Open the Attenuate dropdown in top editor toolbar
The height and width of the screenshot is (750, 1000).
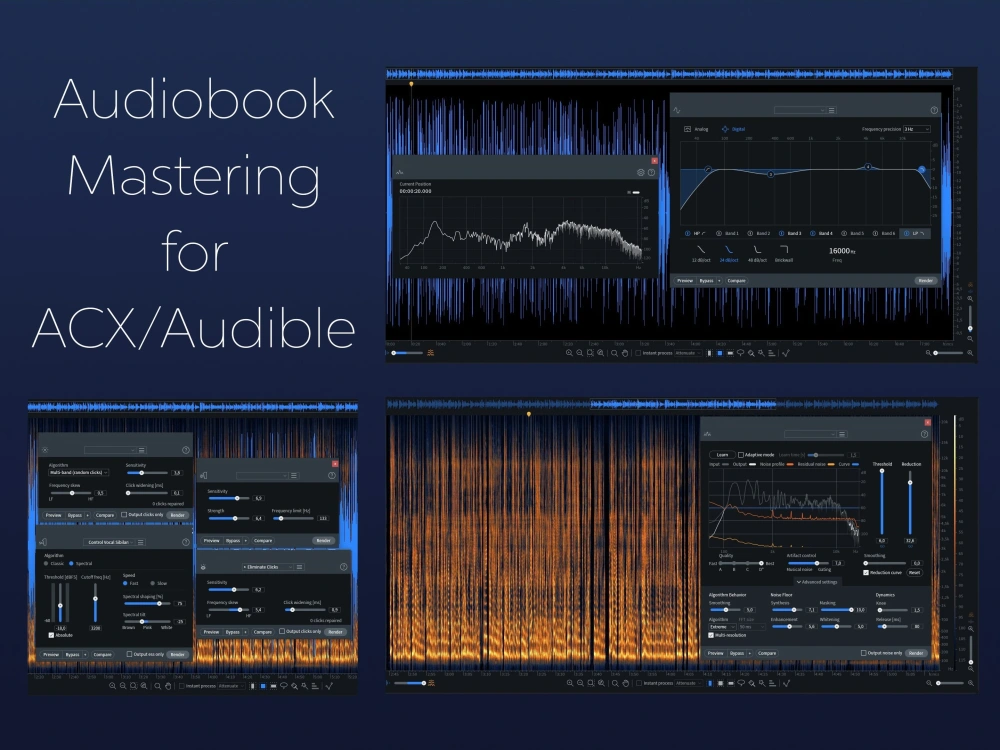coord(688,353)
